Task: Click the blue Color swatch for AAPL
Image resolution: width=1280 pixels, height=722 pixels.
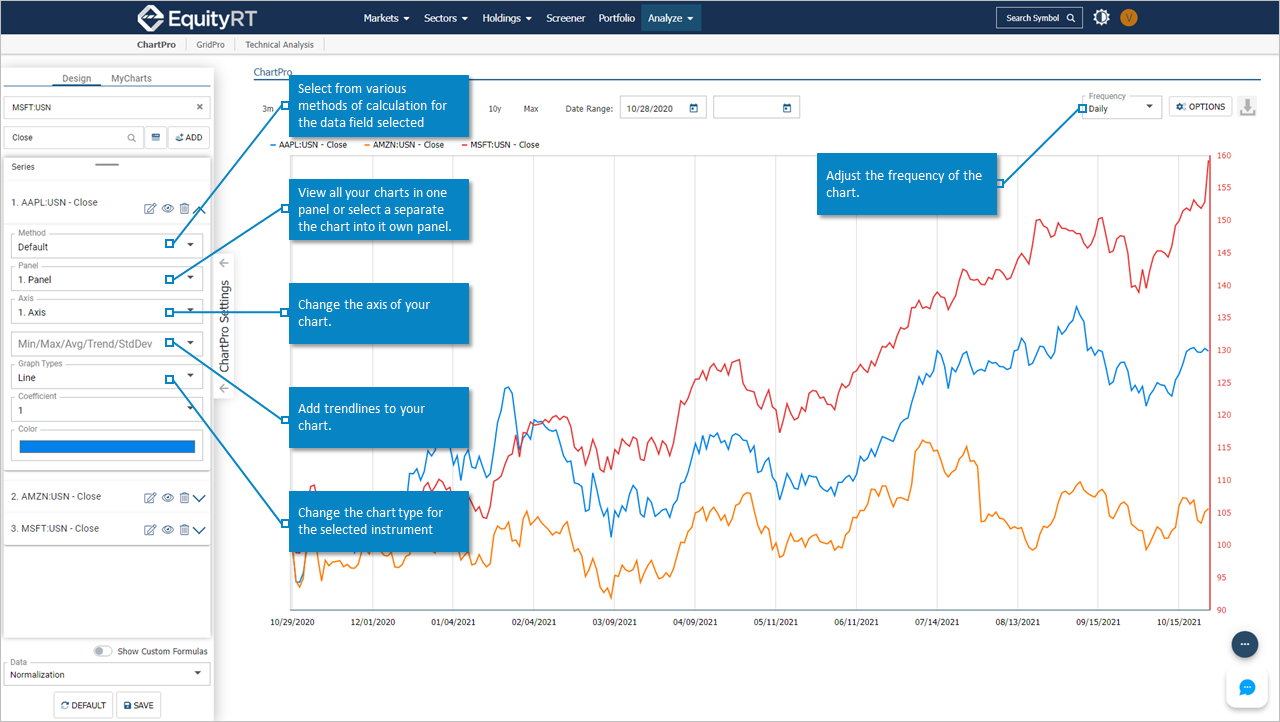Action: tap(107, 447)
